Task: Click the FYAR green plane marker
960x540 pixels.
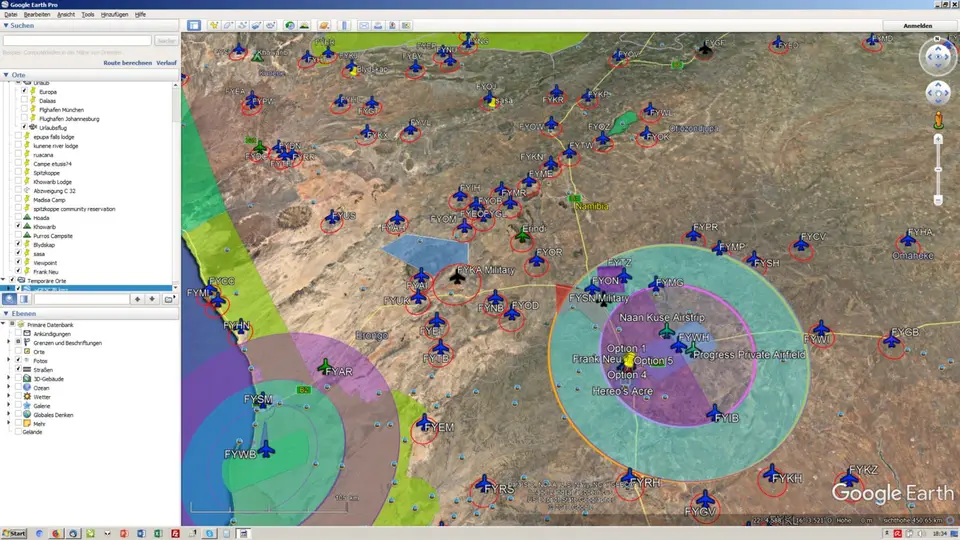Action: [x=324, y=366]
